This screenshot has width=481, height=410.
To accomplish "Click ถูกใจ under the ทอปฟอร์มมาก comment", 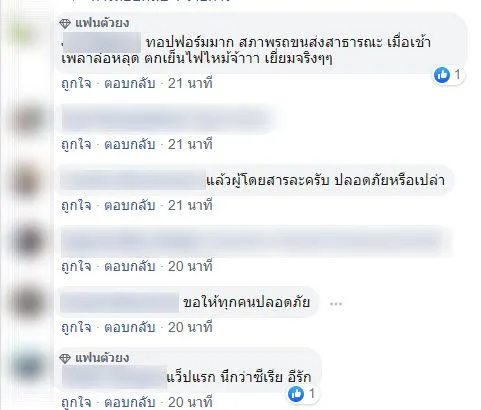I will (x=76, y=83).
